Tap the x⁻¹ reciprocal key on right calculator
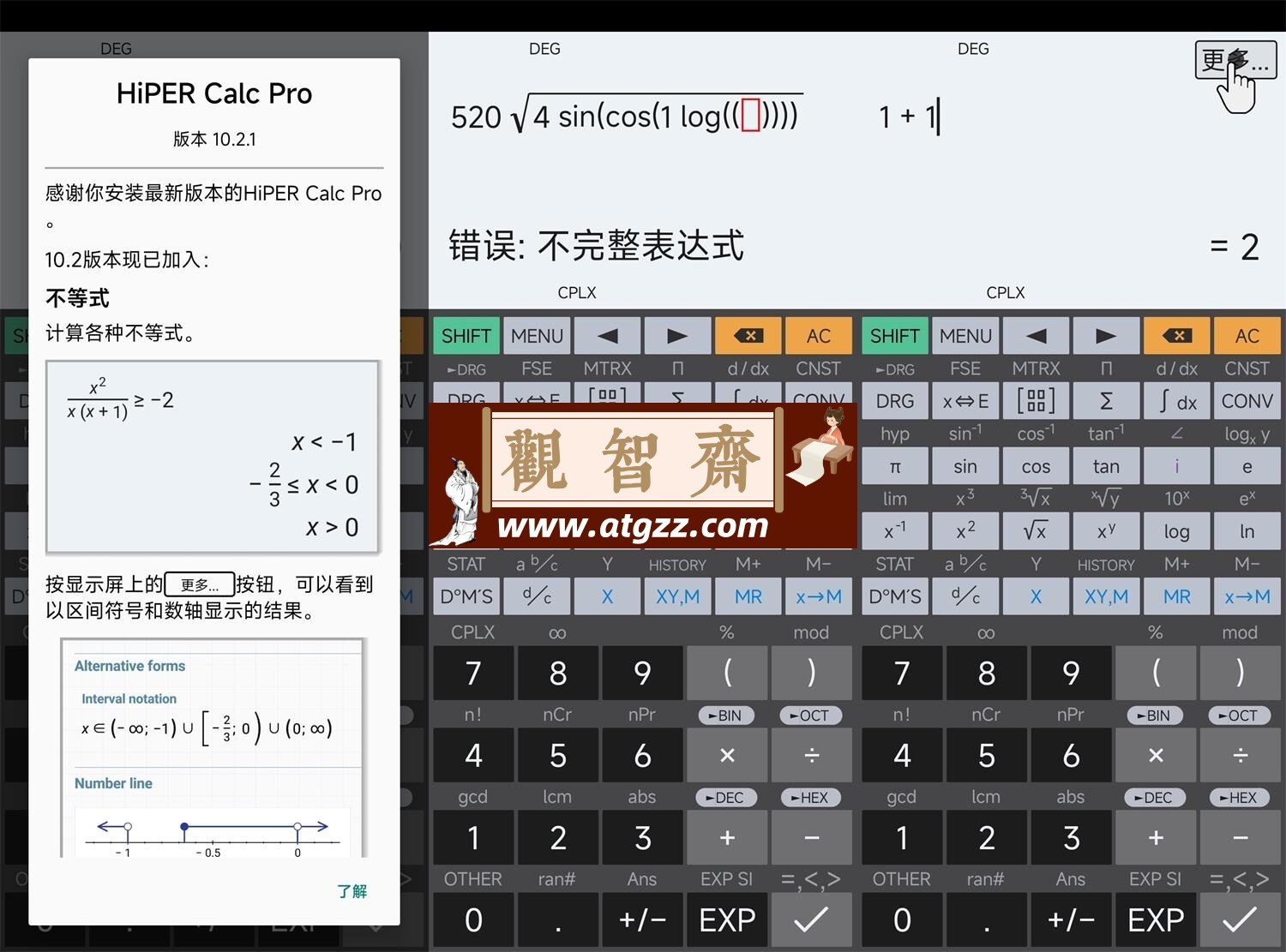The width and height of the screenshot is (1286, 952). [x=894, y=531]
